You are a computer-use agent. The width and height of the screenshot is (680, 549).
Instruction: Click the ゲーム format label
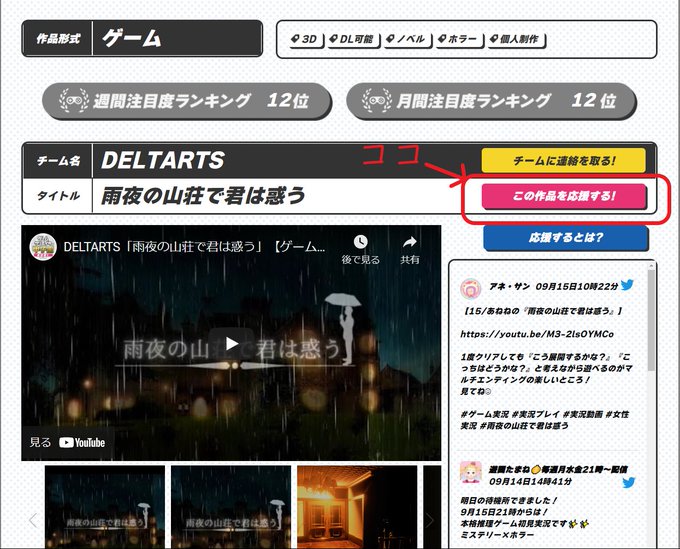pyautogui.click(x=132, y=38)
